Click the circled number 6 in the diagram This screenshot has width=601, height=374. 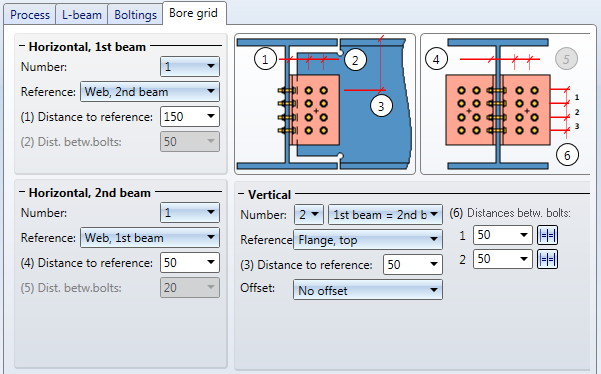pos(567,155)
